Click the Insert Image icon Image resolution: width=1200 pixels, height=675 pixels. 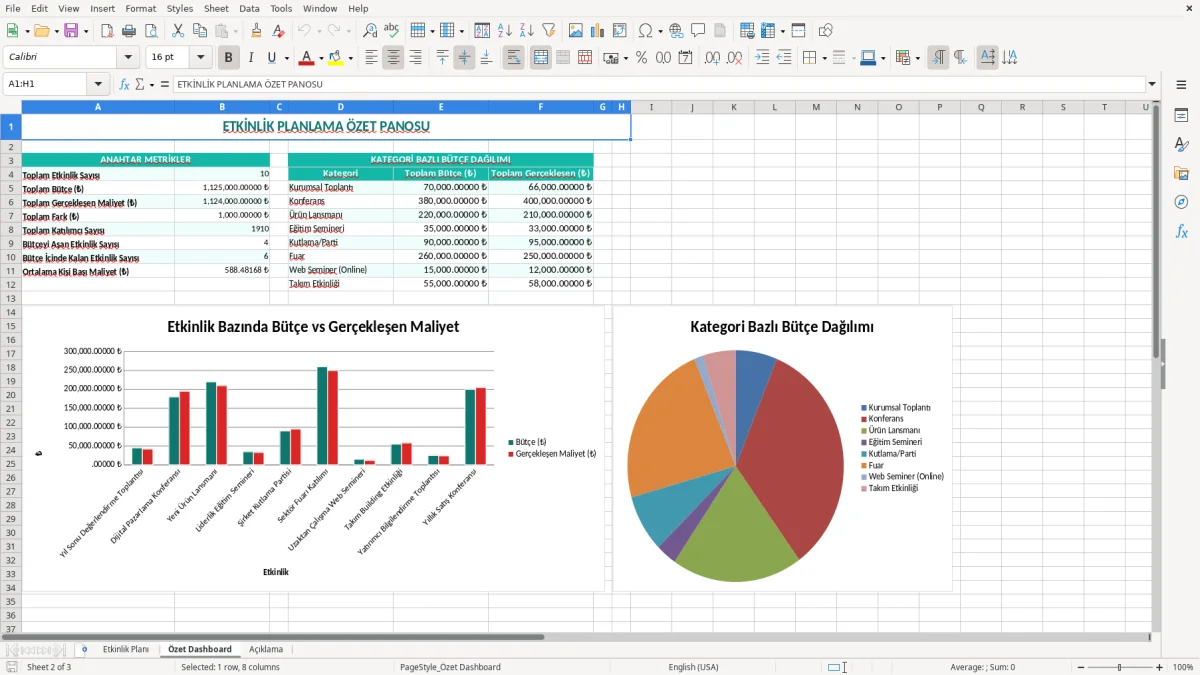(577, 31)
